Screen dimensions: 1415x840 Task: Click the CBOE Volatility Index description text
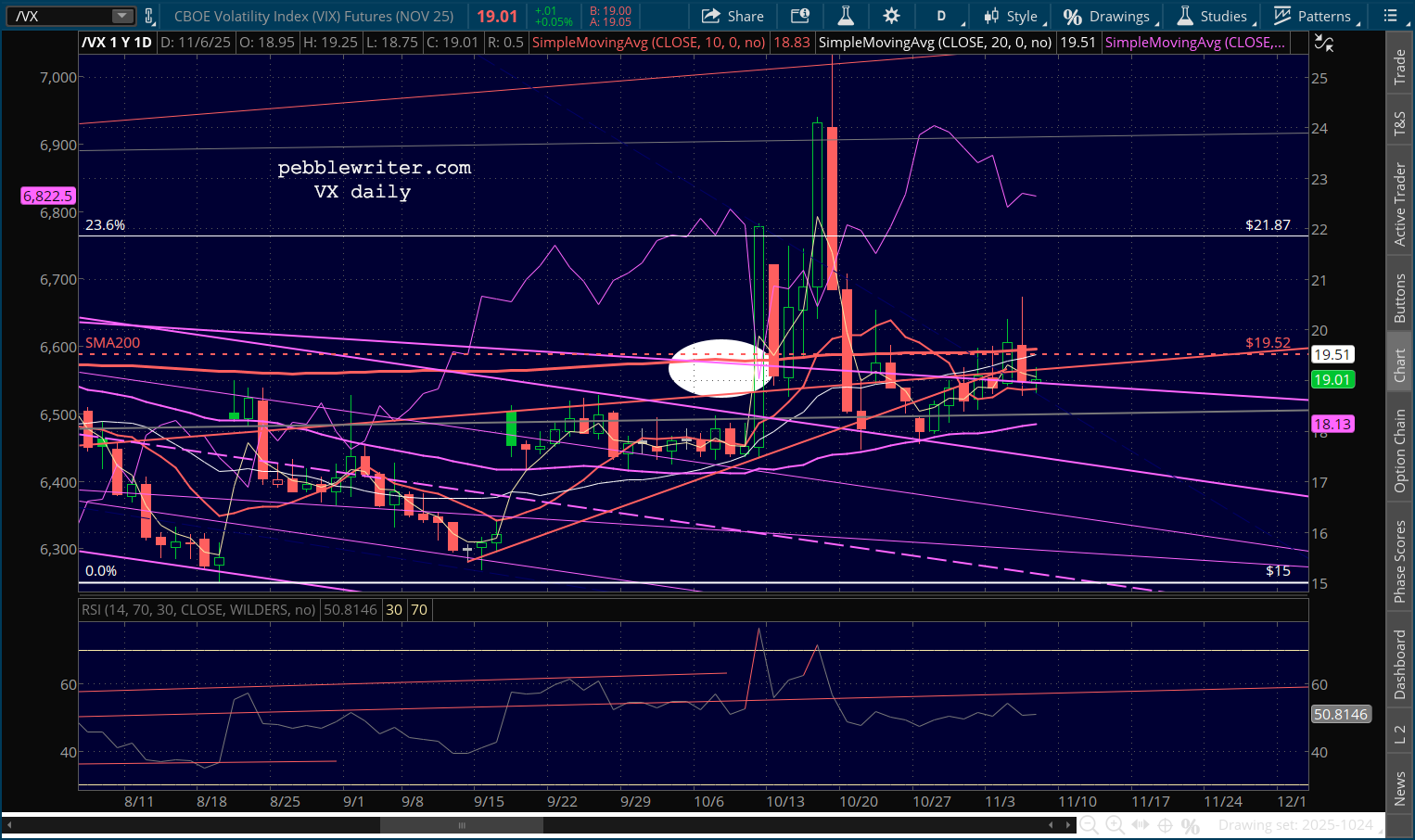point(314,16)
